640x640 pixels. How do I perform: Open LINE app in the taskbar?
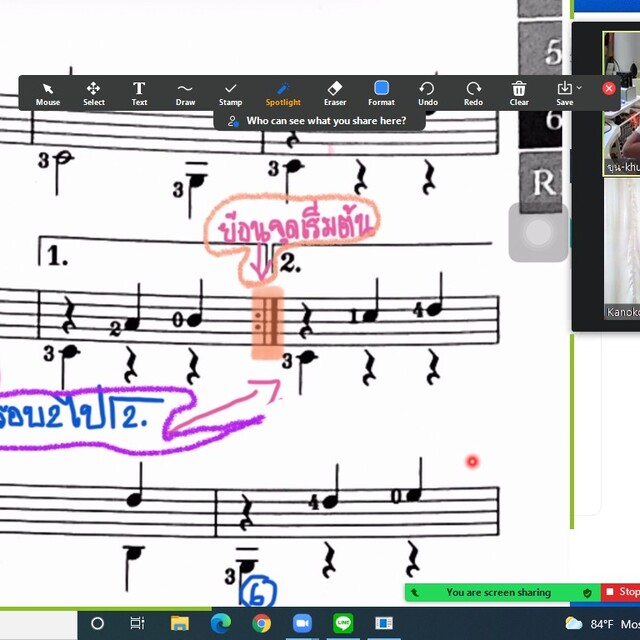point(343,623)
